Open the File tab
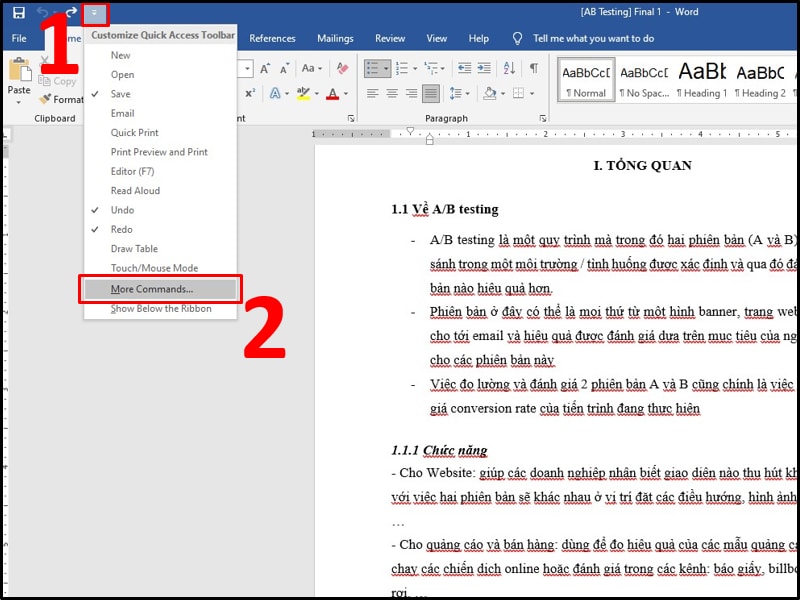Image resolution: width=800 pixels, height=600 pixels. pyautogui.click(x=19, y=38)
